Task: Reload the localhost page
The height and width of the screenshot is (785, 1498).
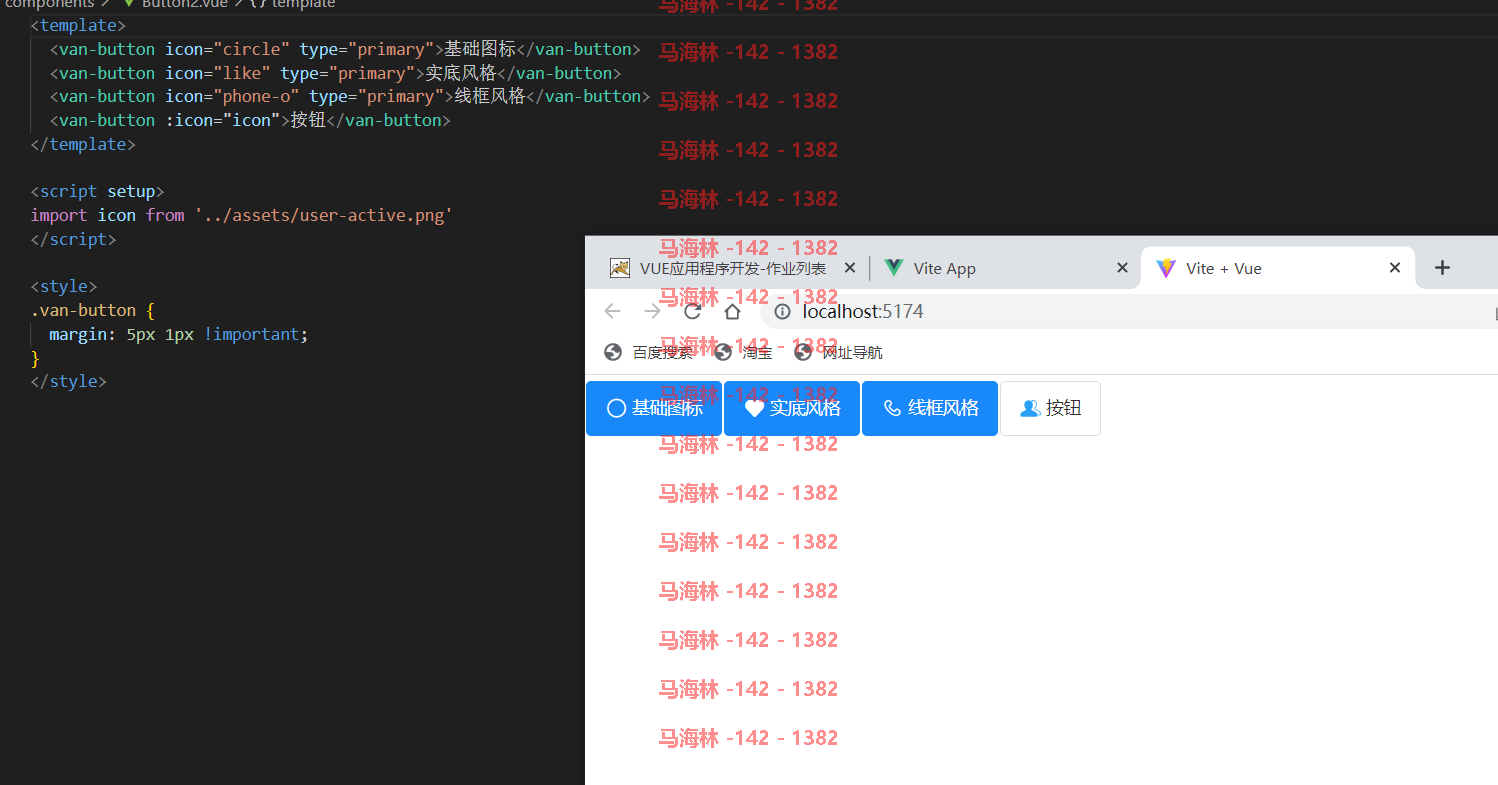Action: coord(692,311)
